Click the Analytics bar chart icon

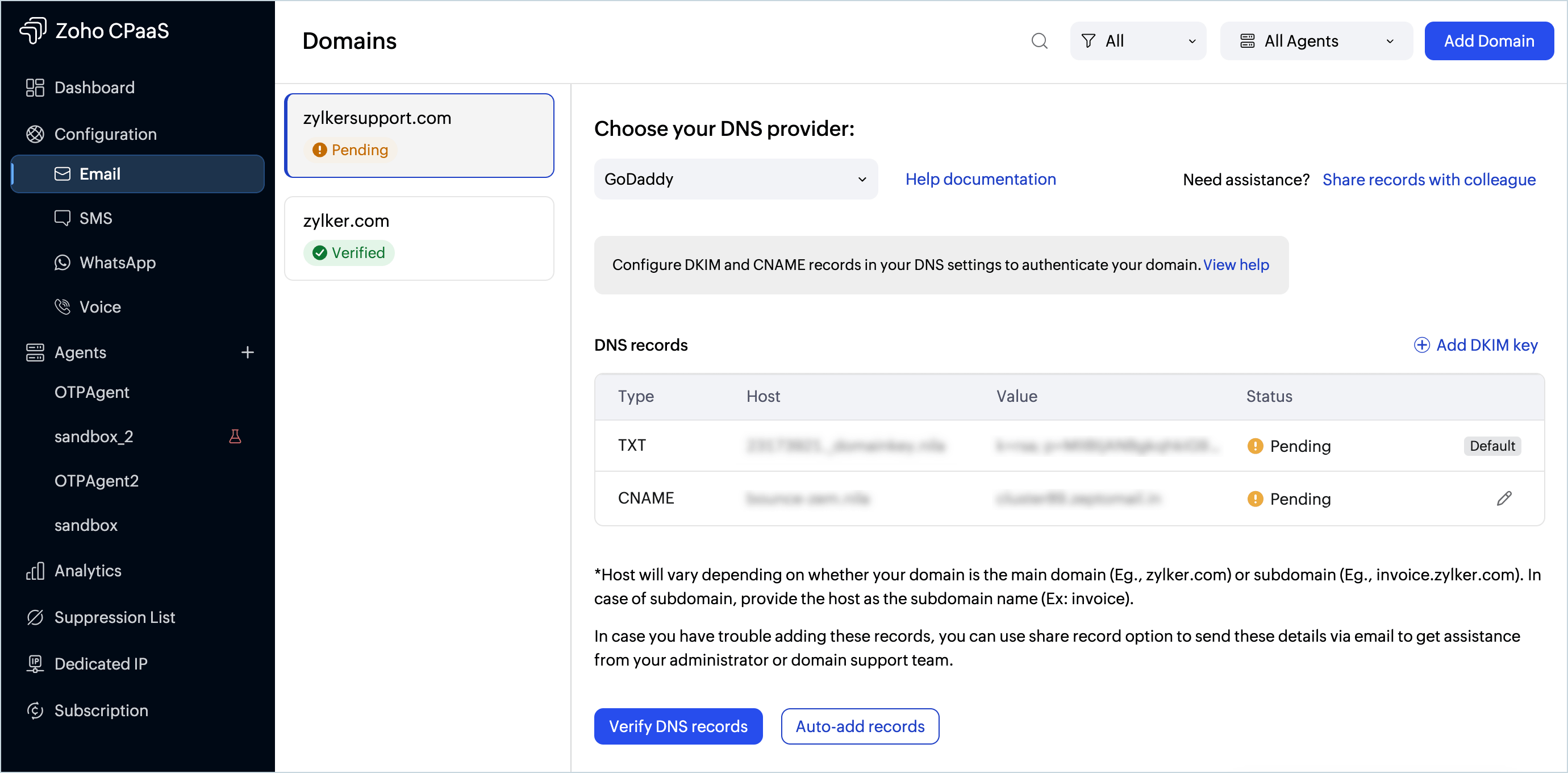[x=35, y=571]
